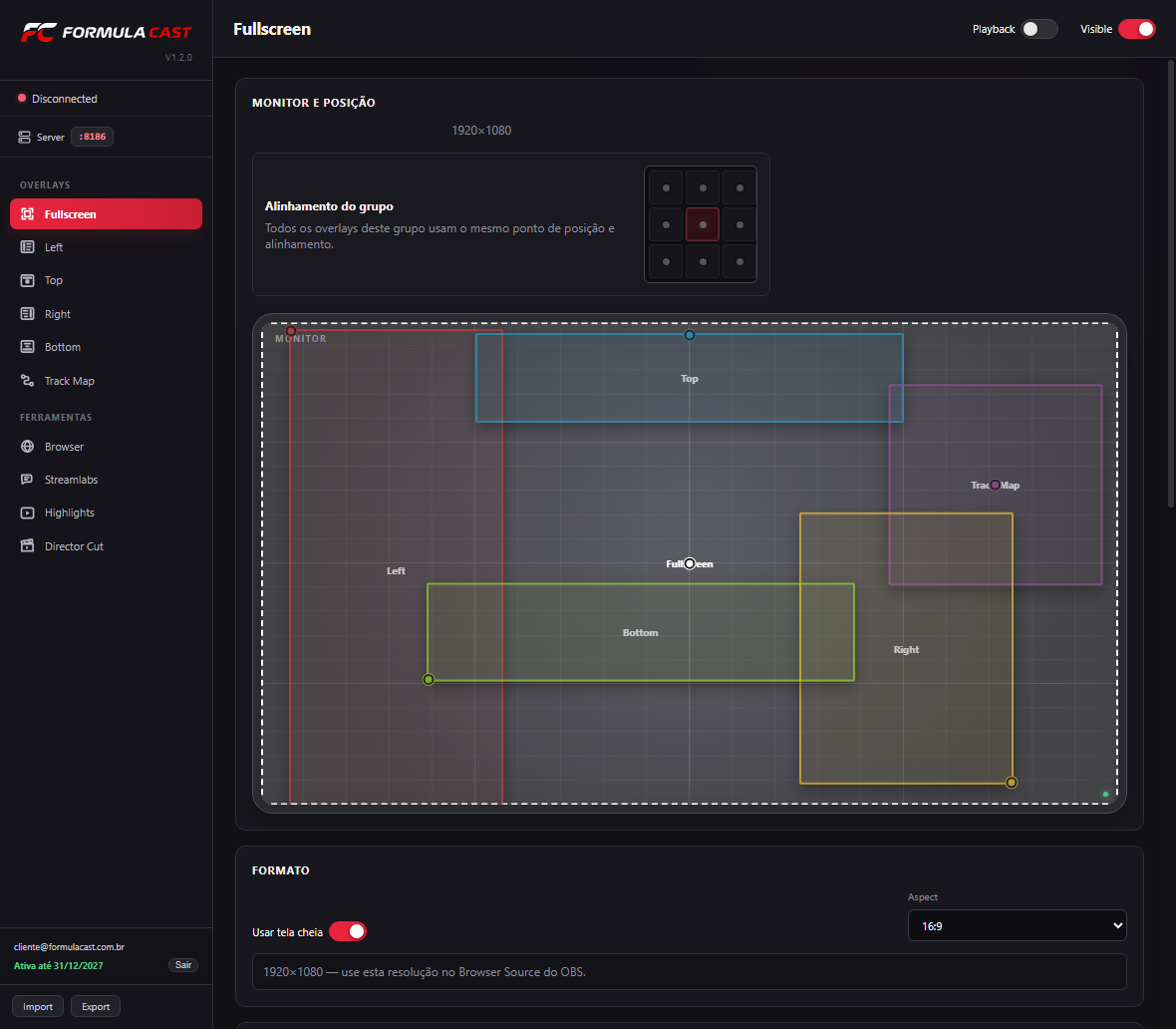Open the Bottom overlay sidebar icon
Screen dimensions: 1176x1029
(27, 347)
